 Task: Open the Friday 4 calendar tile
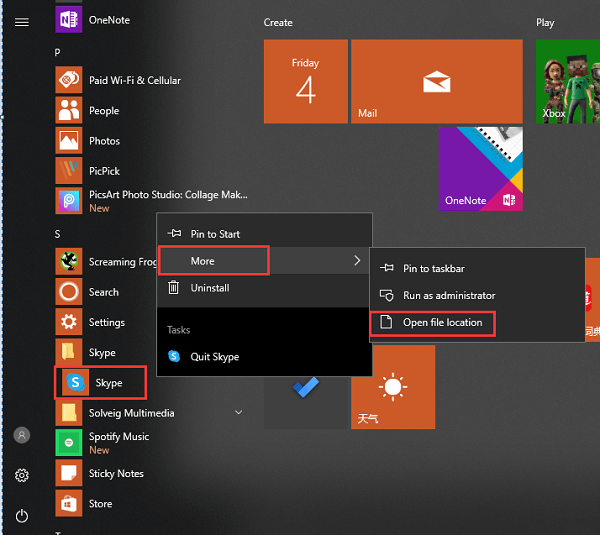(x=306, y=82)
